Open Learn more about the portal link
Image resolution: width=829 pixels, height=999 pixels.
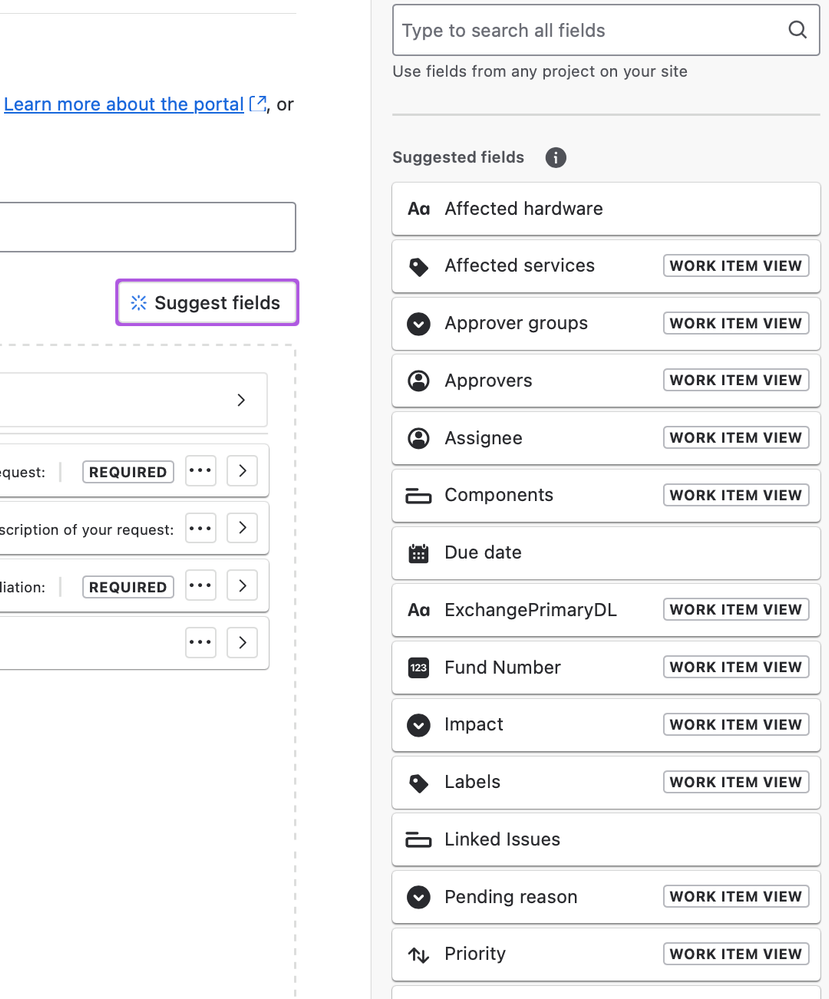pos(124,104)
